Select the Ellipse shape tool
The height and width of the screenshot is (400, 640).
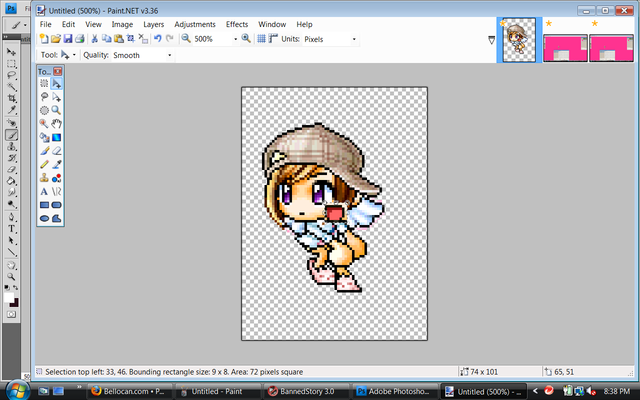click(44, 218)
